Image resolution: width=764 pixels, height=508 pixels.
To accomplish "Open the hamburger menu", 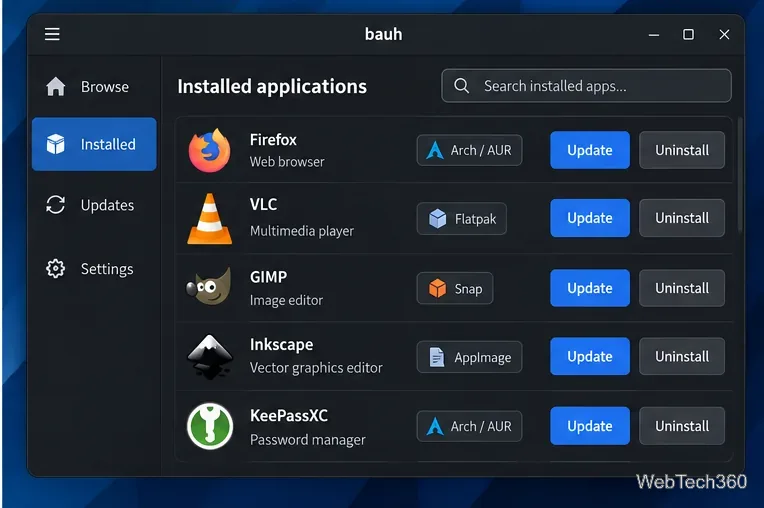I will coord(52,34).
